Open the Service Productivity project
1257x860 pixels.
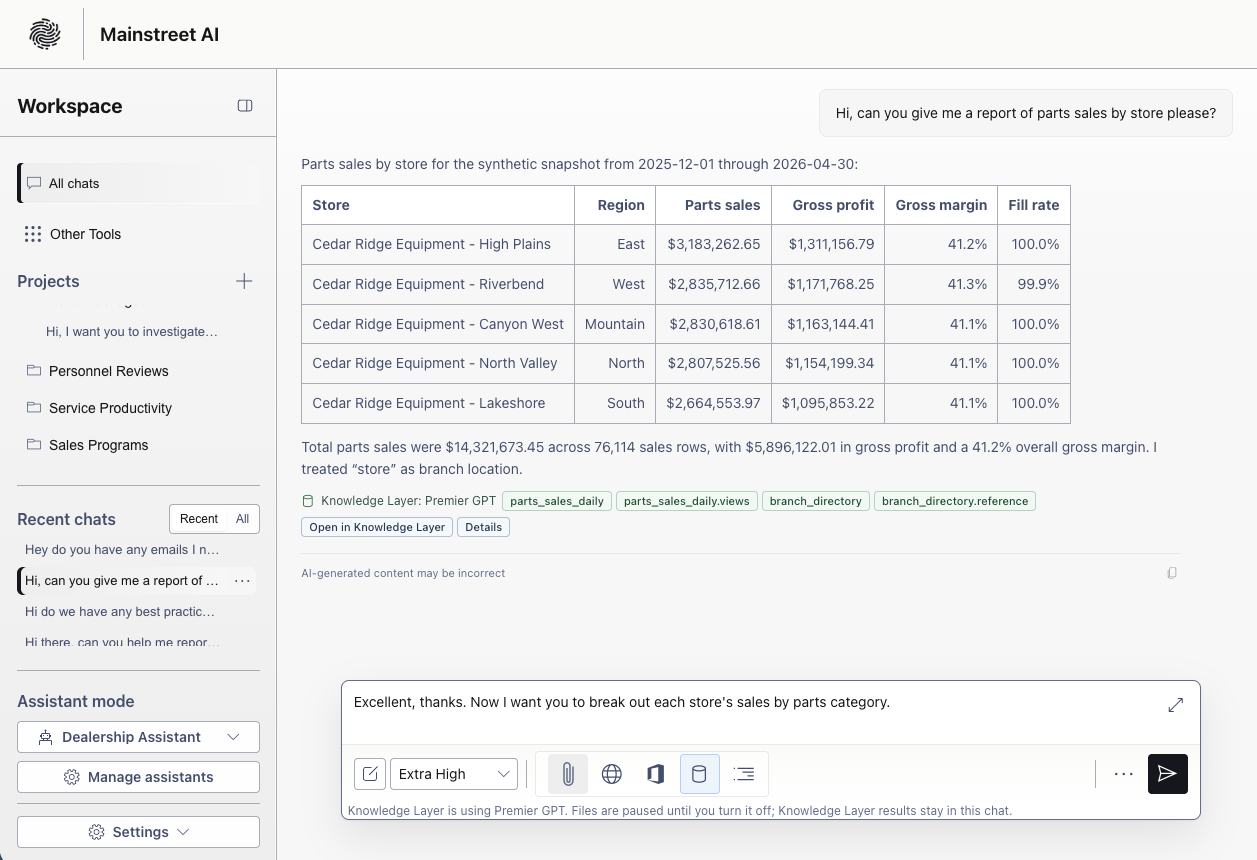[x=110, y=408]
